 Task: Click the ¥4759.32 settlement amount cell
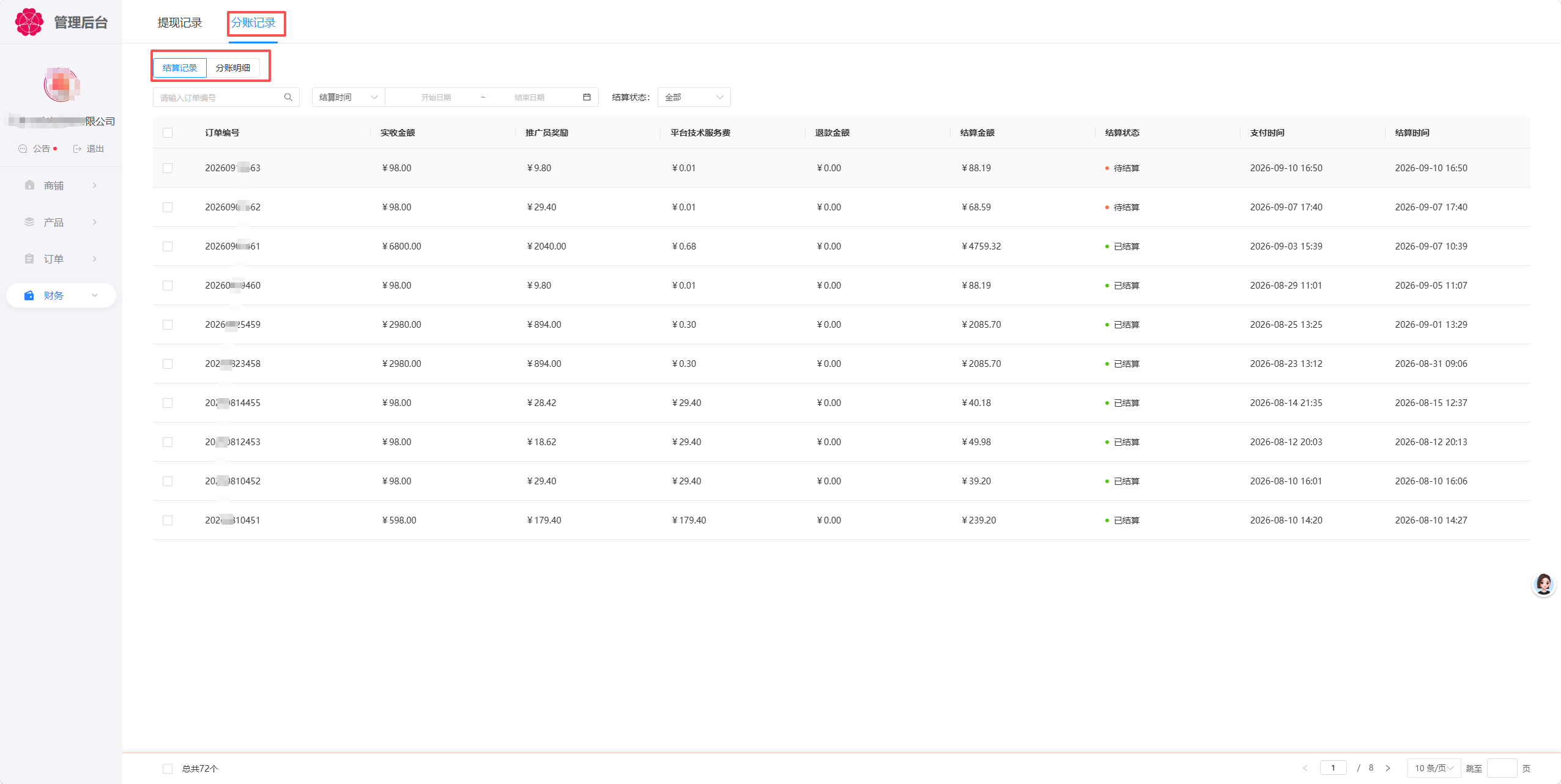pos(981,246)
